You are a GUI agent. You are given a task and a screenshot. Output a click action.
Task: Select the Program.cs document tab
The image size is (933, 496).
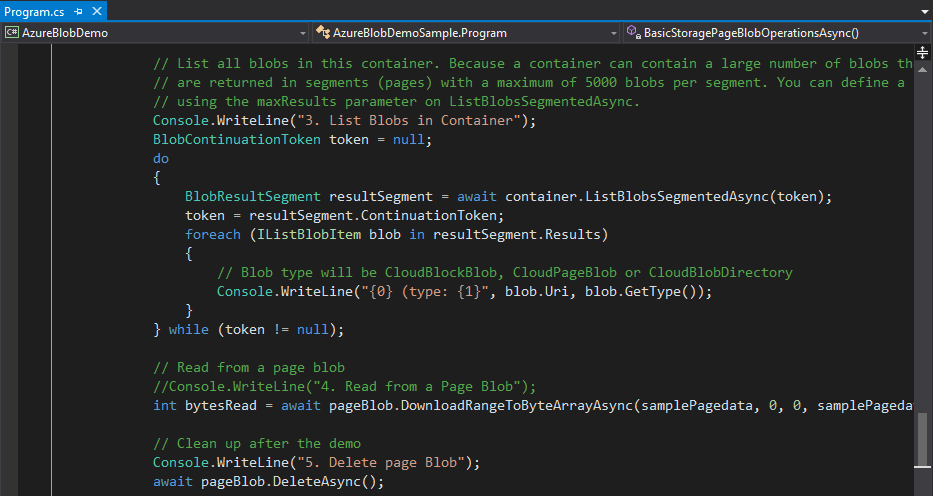[35, 11]
